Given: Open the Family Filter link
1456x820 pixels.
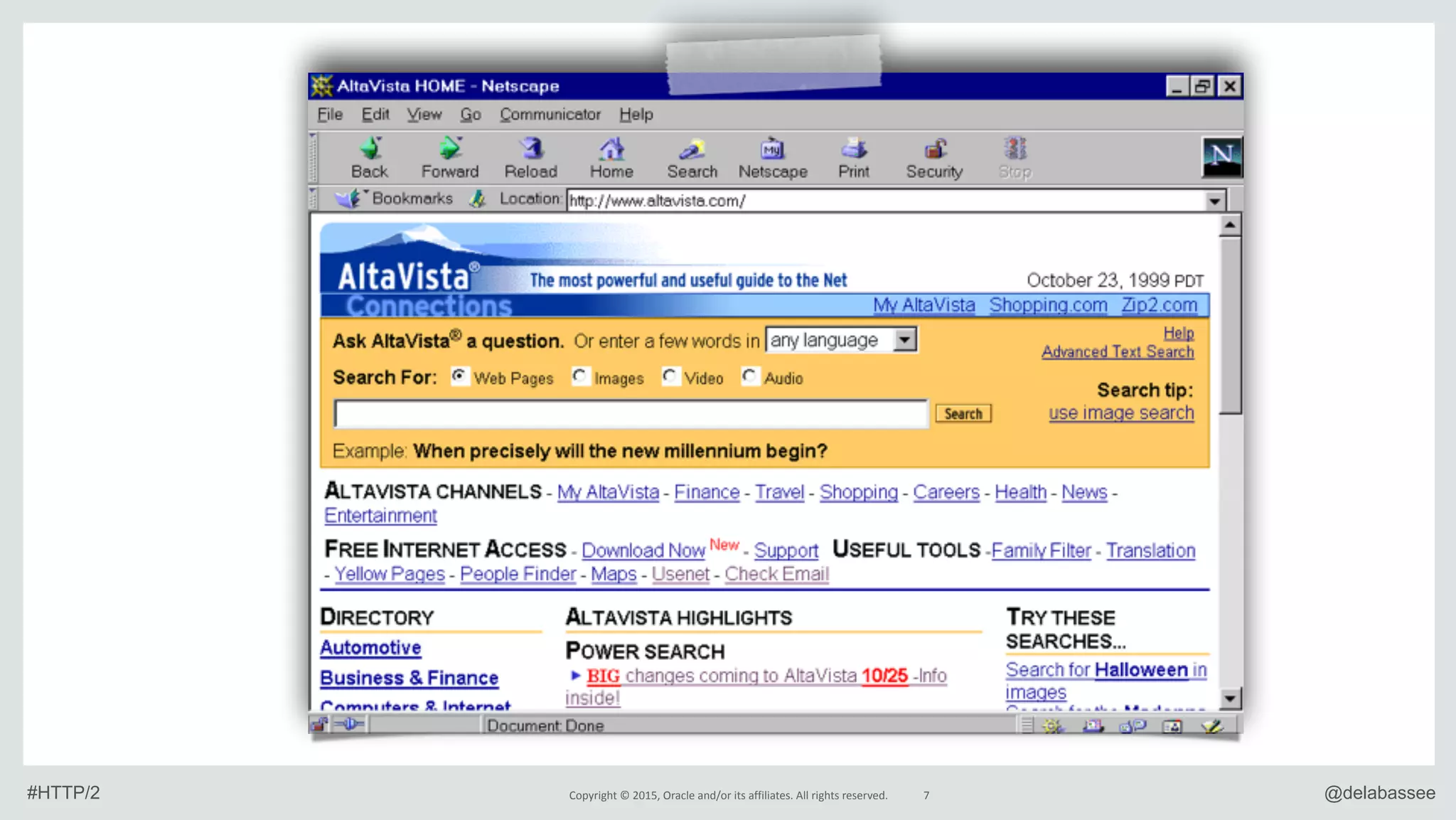Looking at the screenshot, I should coord(1041,550).
